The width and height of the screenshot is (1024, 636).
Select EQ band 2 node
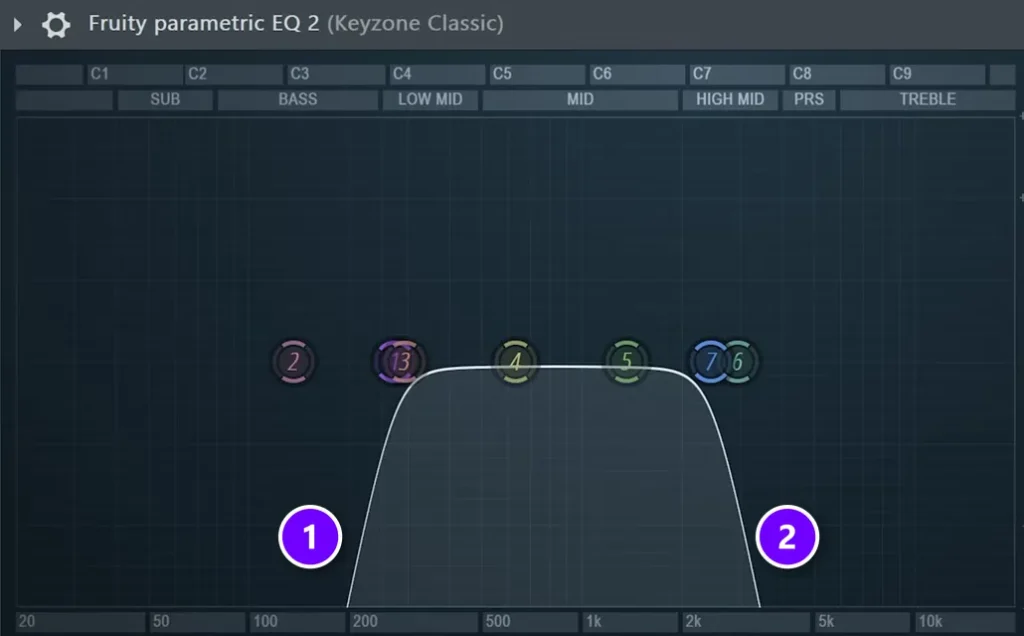(293, 361)
